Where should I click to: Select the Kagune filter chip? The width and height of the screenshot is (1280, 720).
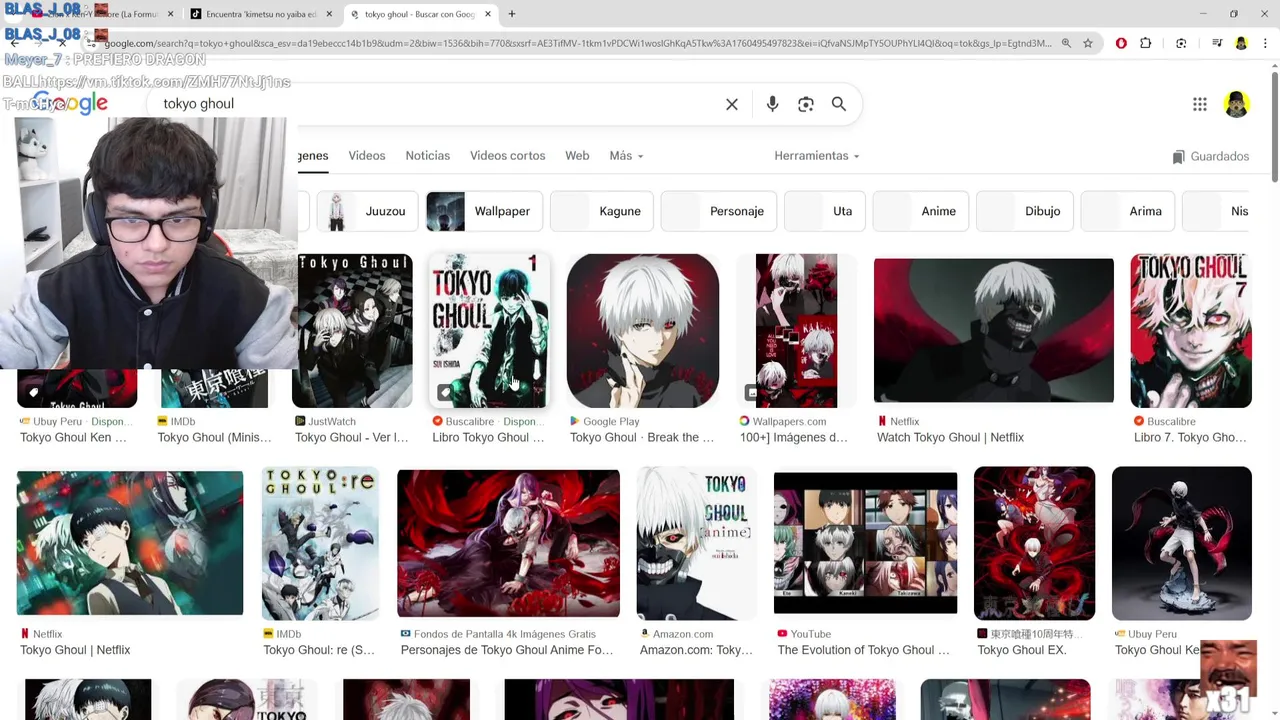coord(602,211)
